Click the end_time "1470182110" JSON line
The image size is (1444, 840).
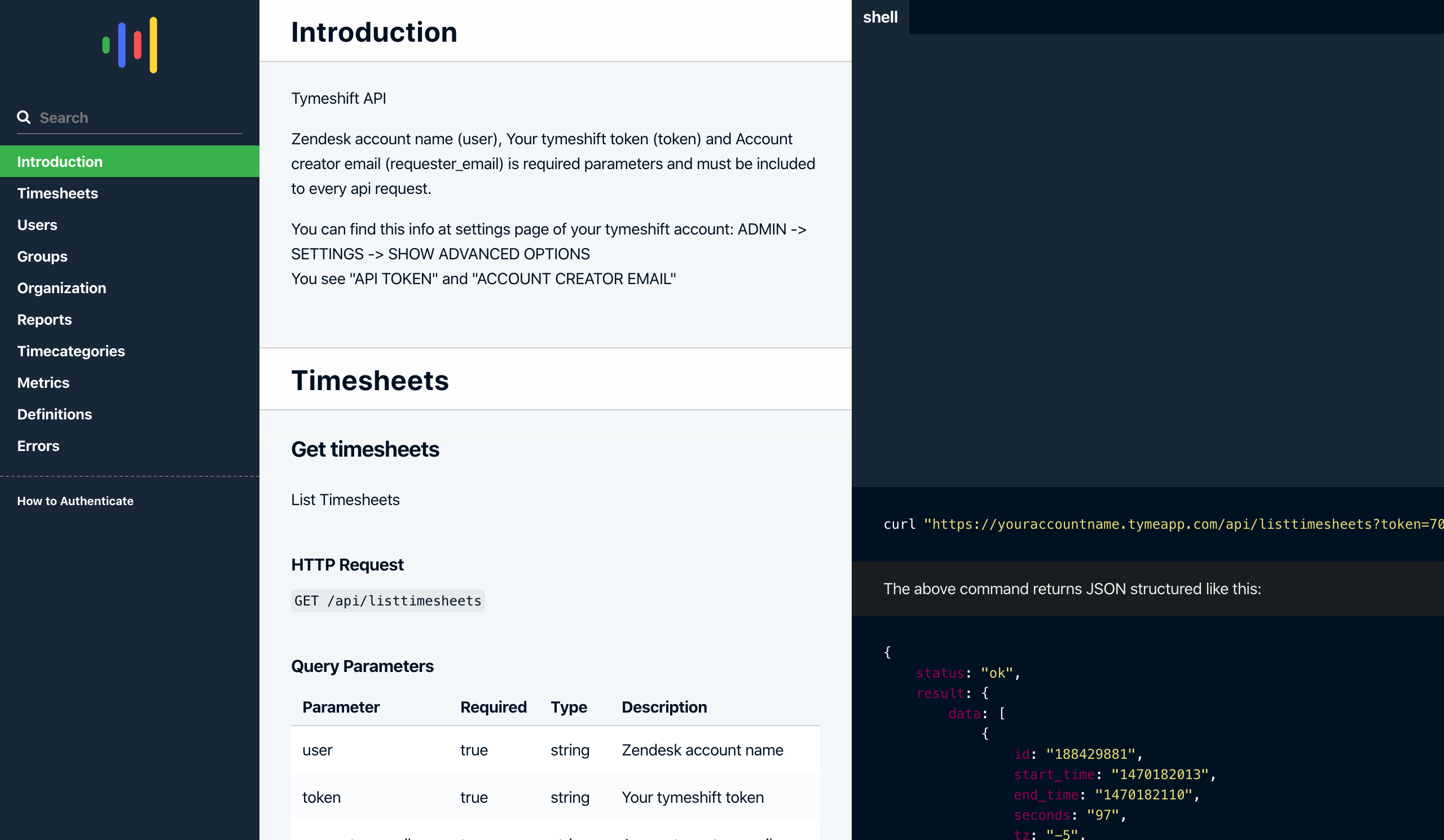pos(1107,795)
